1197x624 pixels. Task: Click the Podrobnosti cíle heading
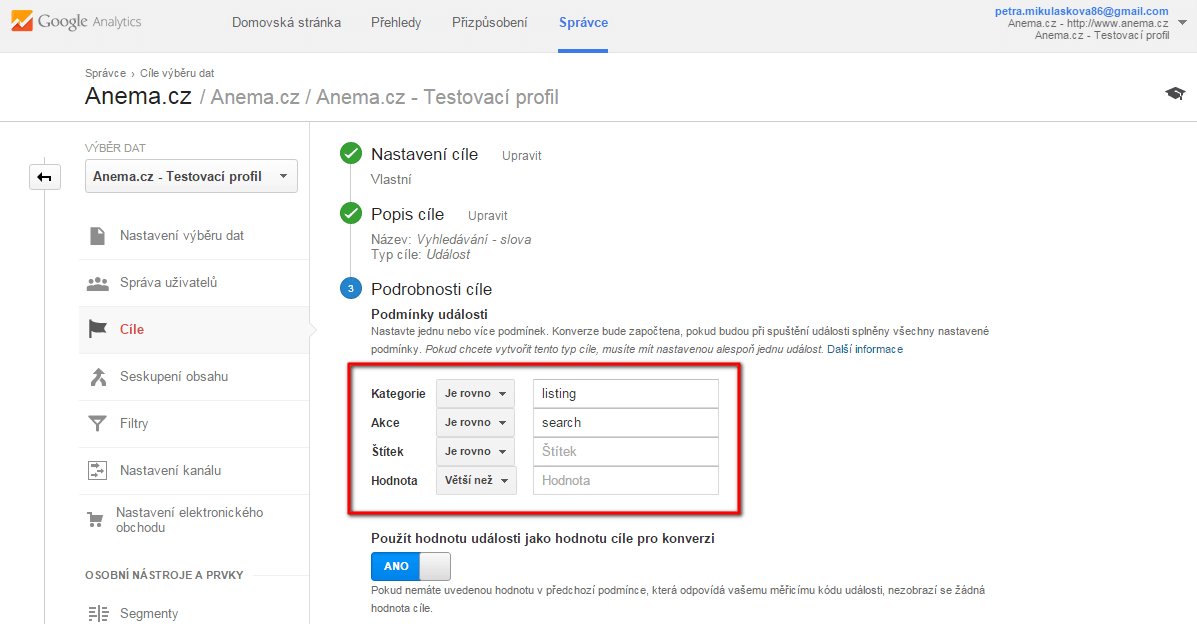point(431,289)
